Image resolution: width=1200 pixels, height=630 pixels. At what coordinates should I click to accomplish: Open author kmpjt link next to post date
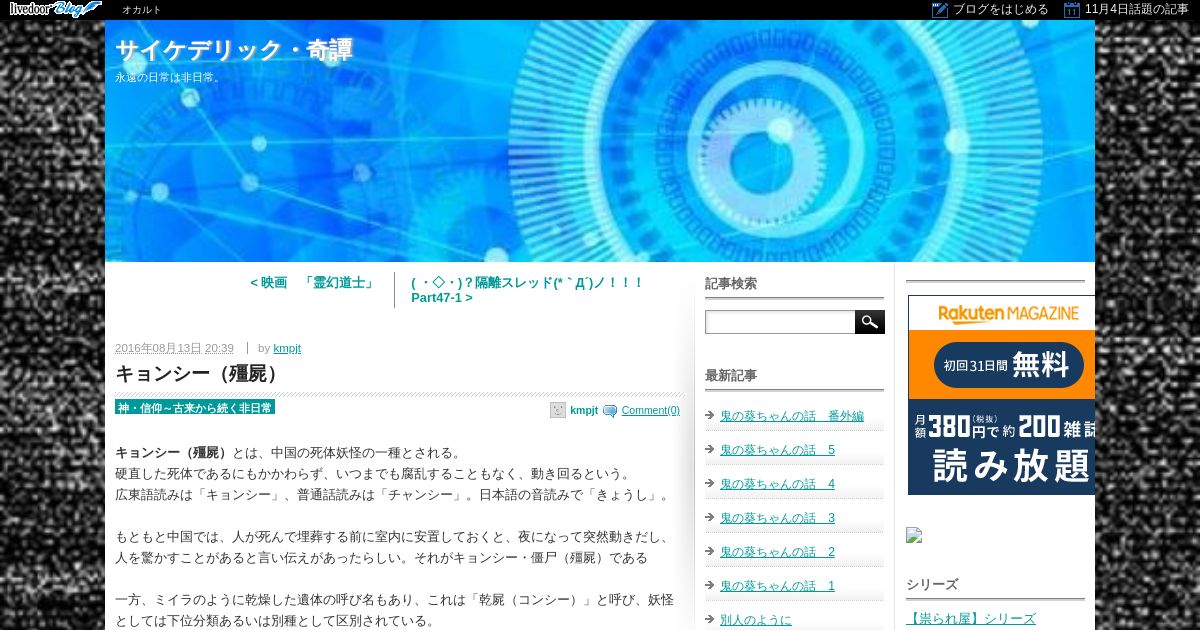(287, 349)
